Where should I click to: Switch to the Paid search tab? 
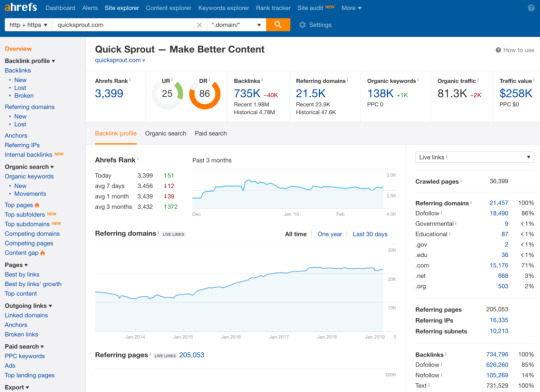[211, 133]
